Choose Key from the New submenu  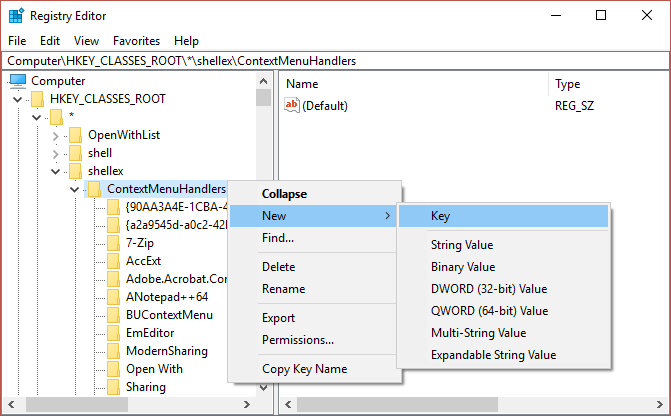440,216
